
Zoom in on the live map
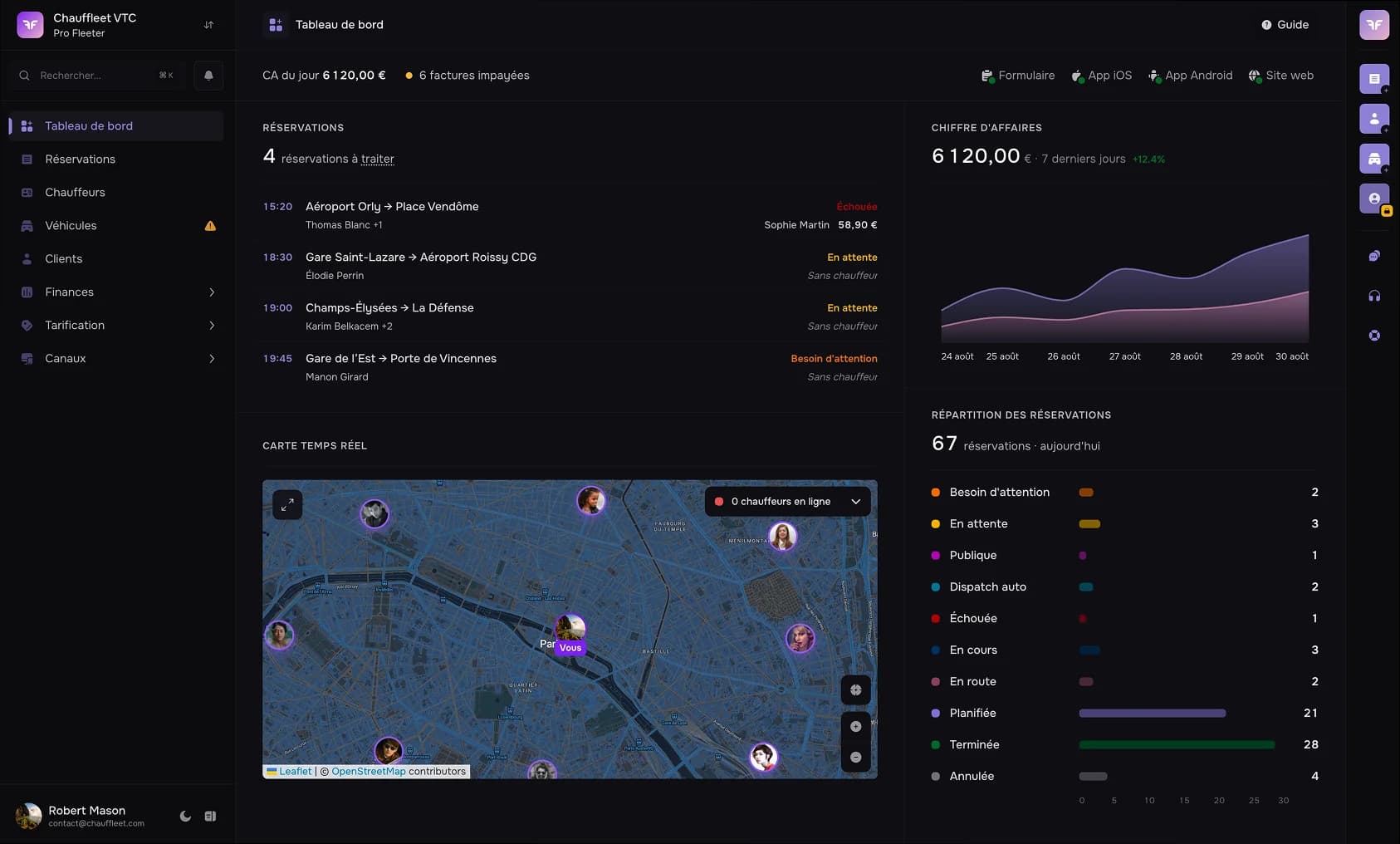pos(855,726)
